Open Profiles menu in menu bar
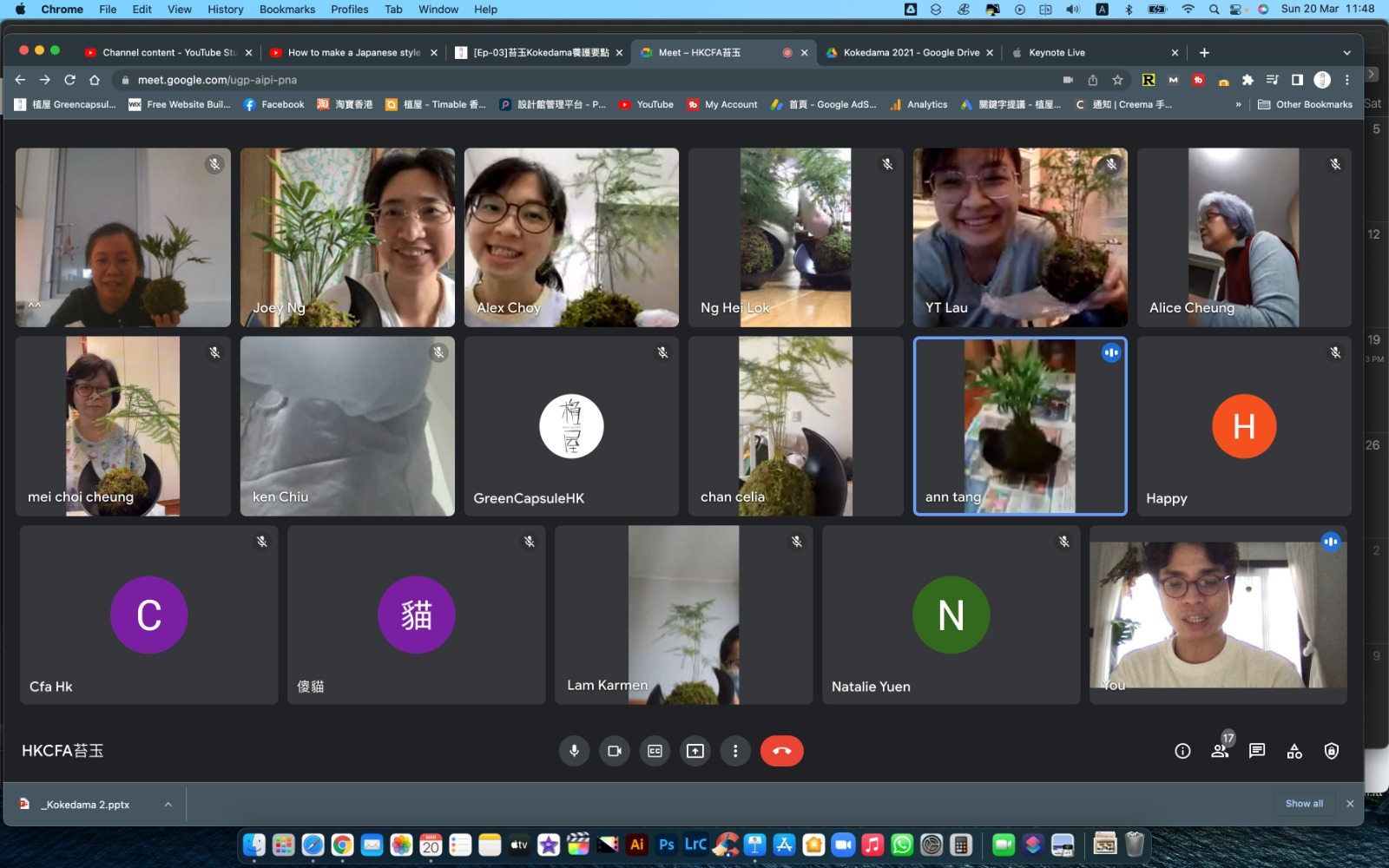 pyautogui.click(x=350, y=10)
